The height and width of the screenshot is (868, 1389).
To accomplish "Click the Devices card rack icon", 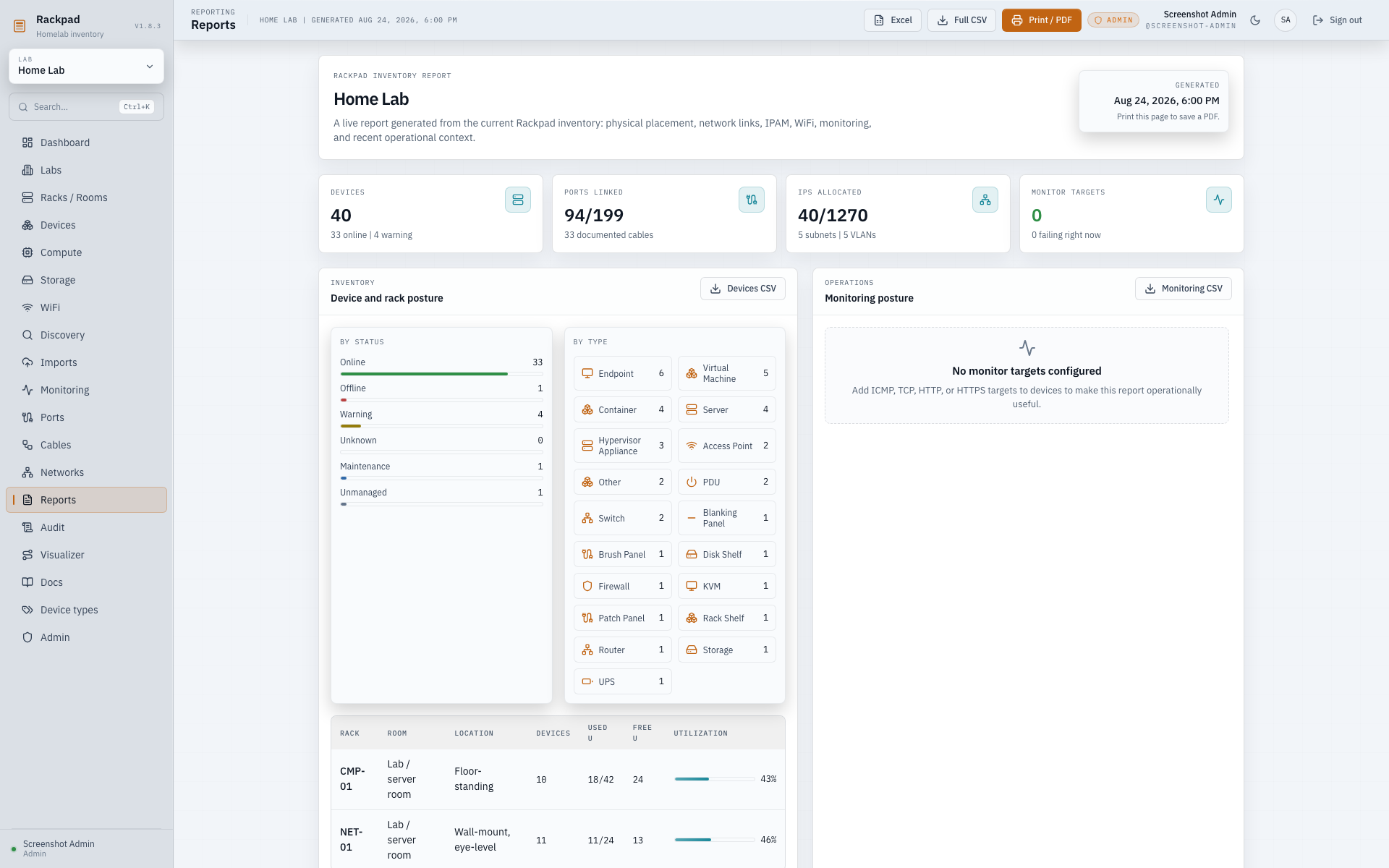I will [518, 200].
